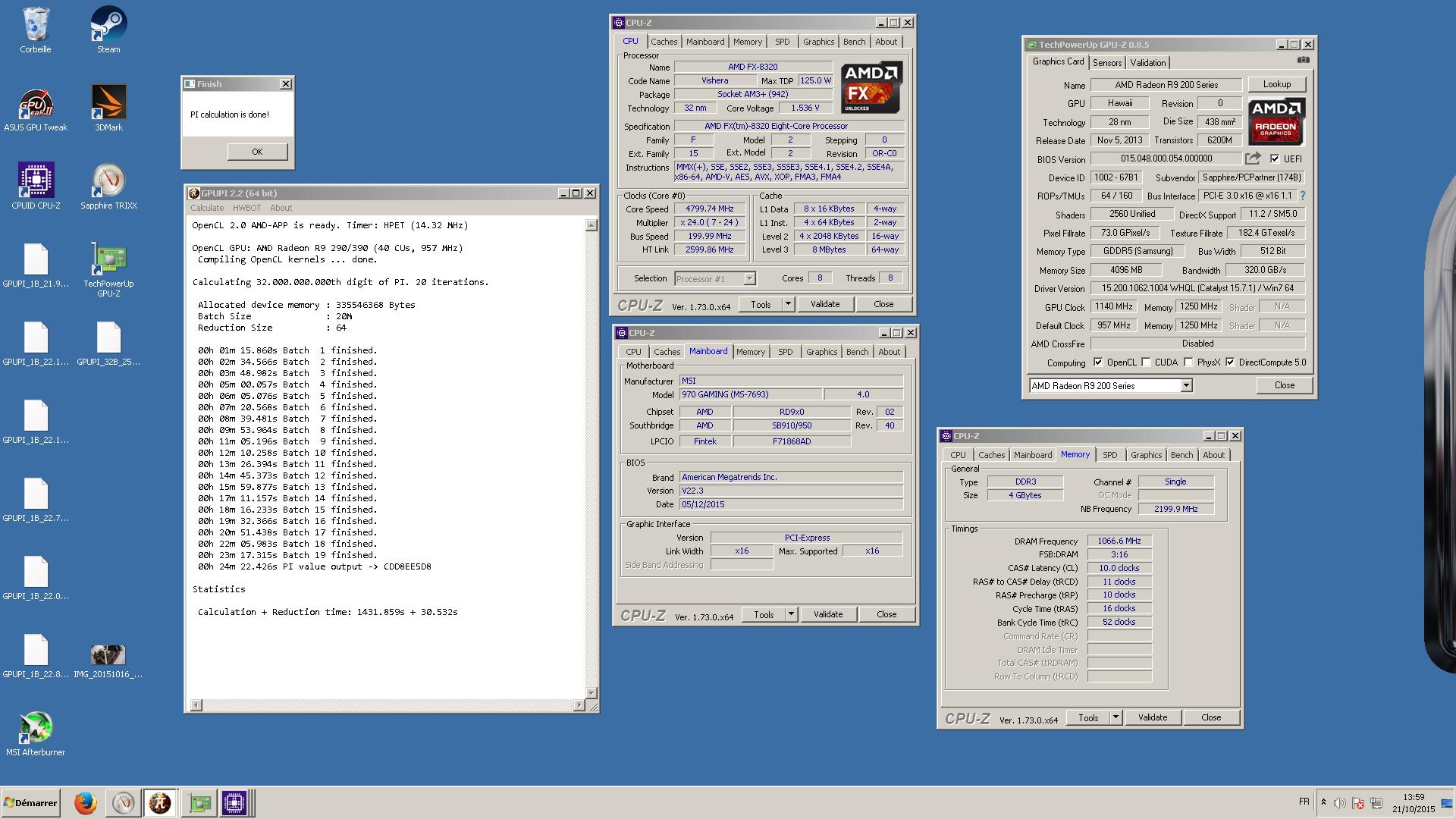Image resolution: width=1456 pixels, height=819 pixels.
Task: Launch TechPowerUp GPU-Z desktop shortcut
Action: pyautogui.click(x=108, y=269)
